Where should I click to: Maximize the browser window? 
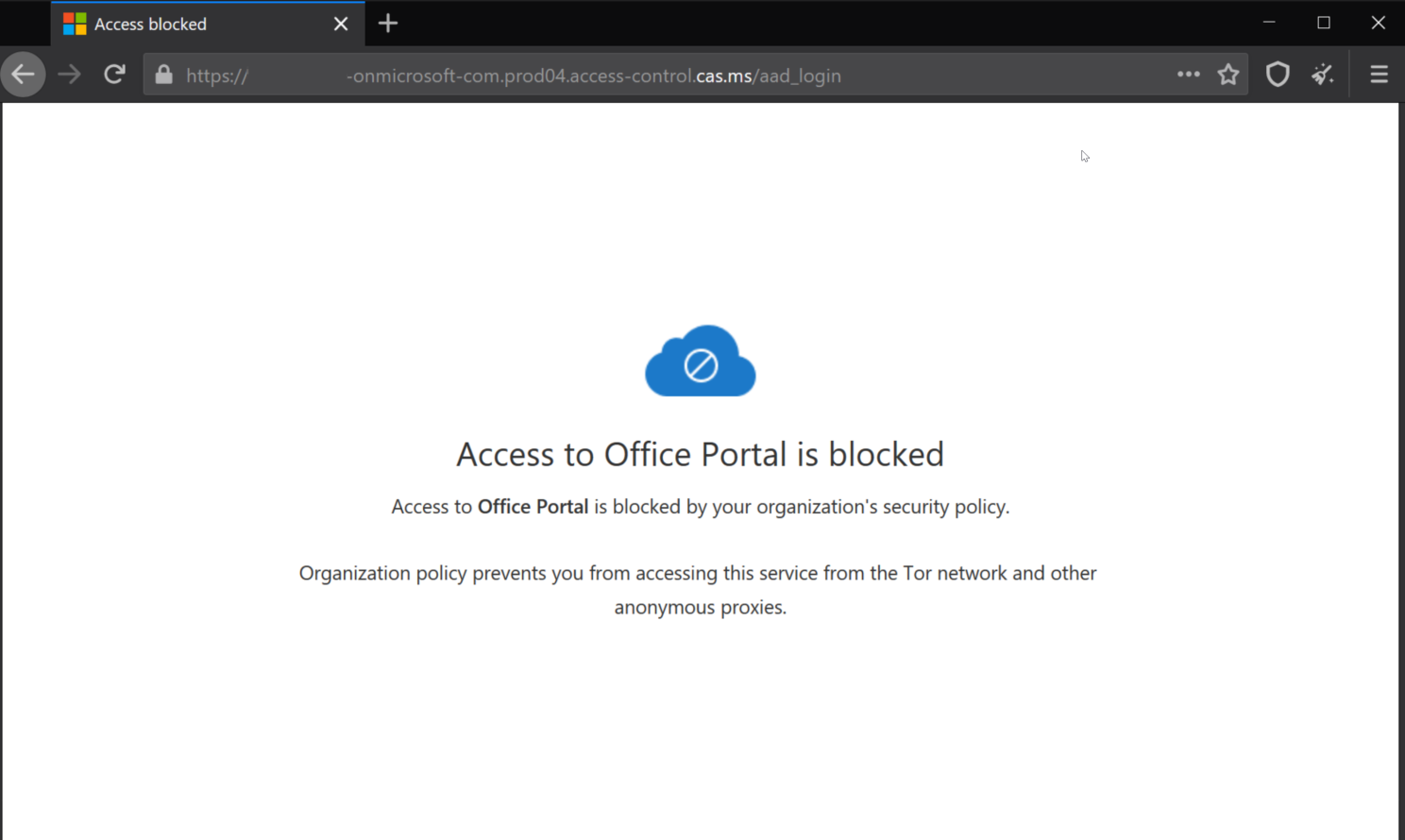1324,23
